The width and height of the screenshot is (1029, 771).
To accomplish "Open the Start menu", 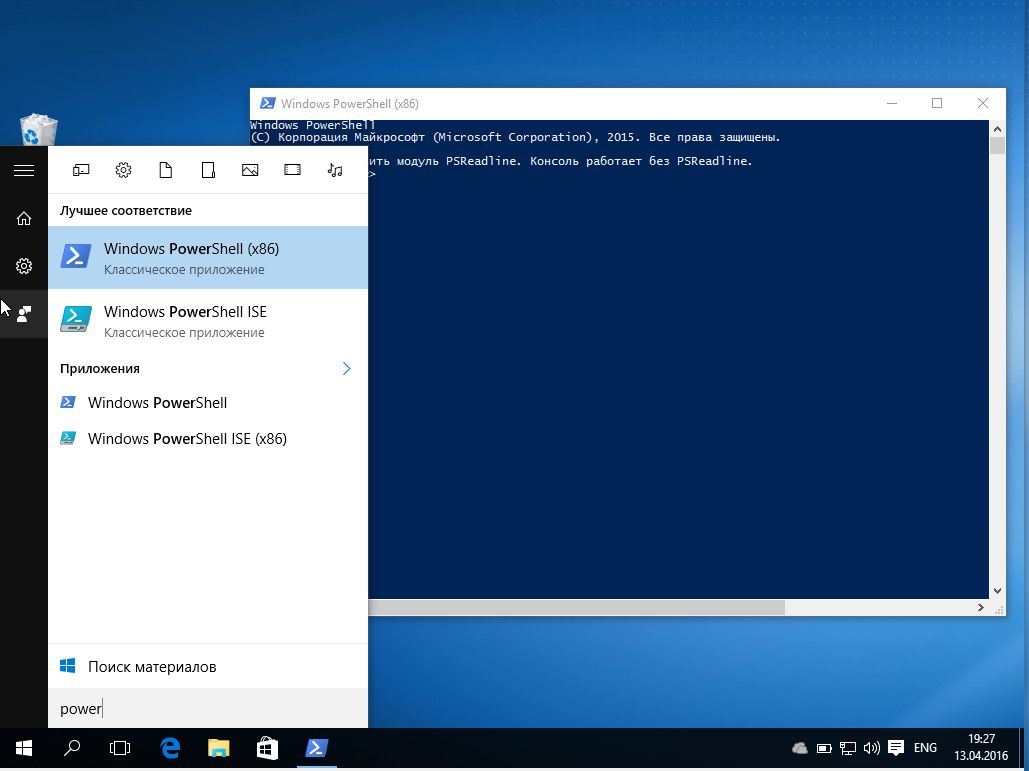I will click(24, 748).
